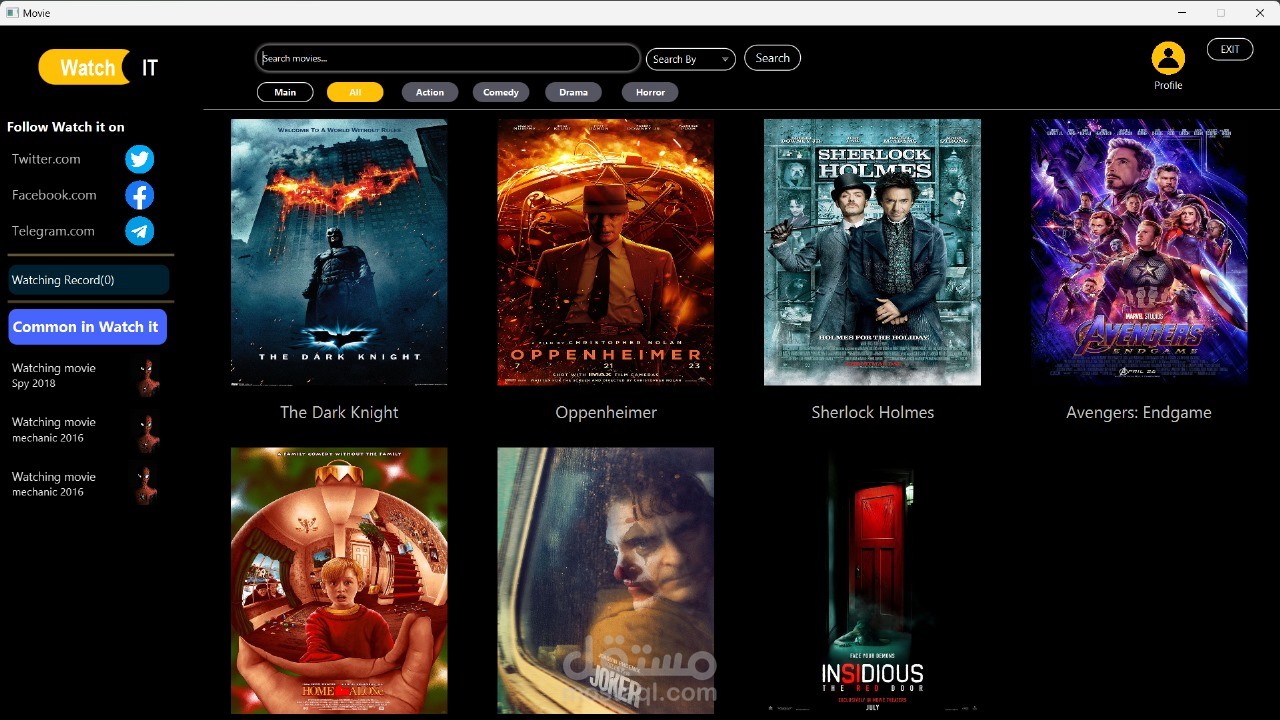Click 'Oppenheimer' title text
The width and height of the screenshot is (1280, 720).
(606, 412)
